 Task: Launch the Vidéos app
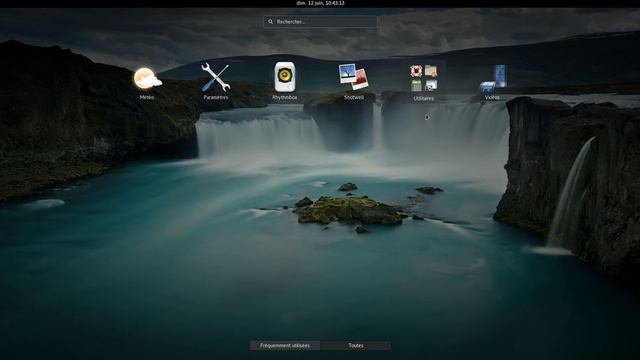point(492,81)
